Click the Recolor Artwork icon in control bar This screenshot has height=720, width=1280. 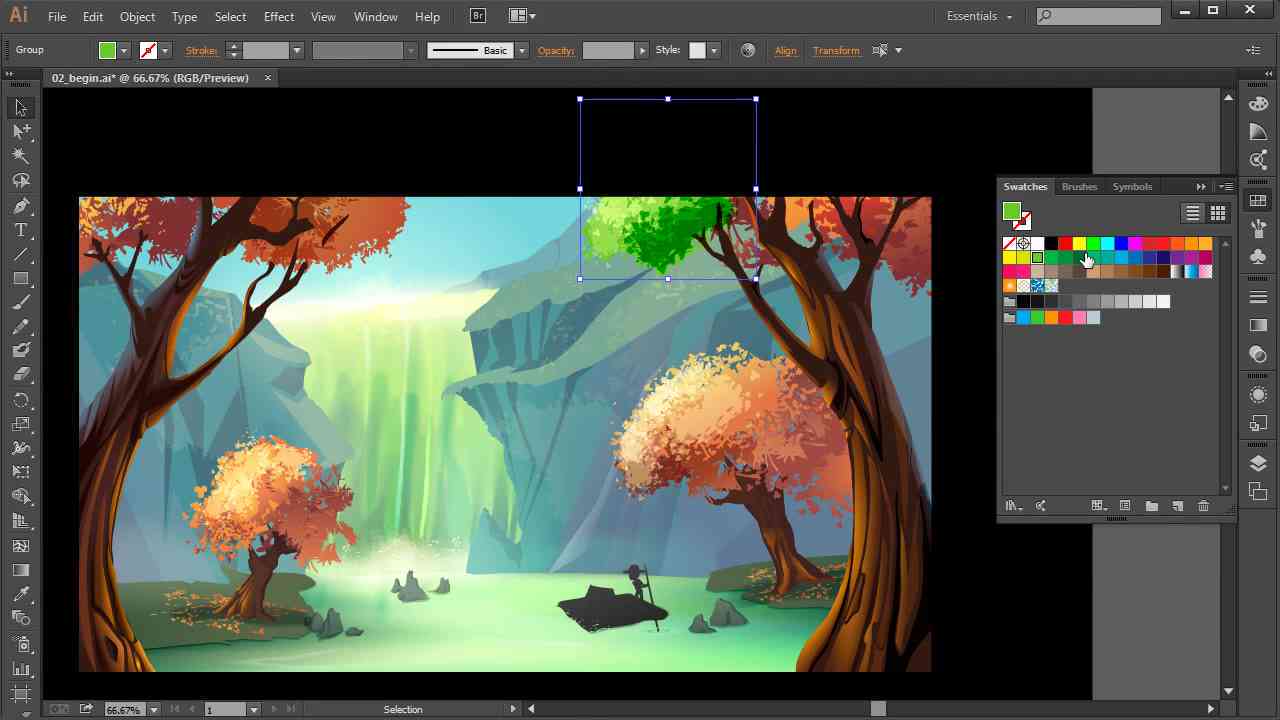click(x=747, y=50)
